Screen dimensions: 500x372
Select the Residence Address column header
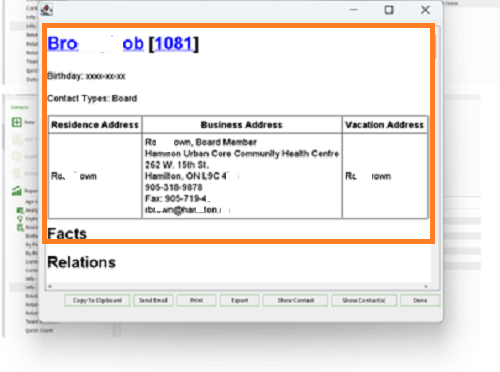[95, 125]
